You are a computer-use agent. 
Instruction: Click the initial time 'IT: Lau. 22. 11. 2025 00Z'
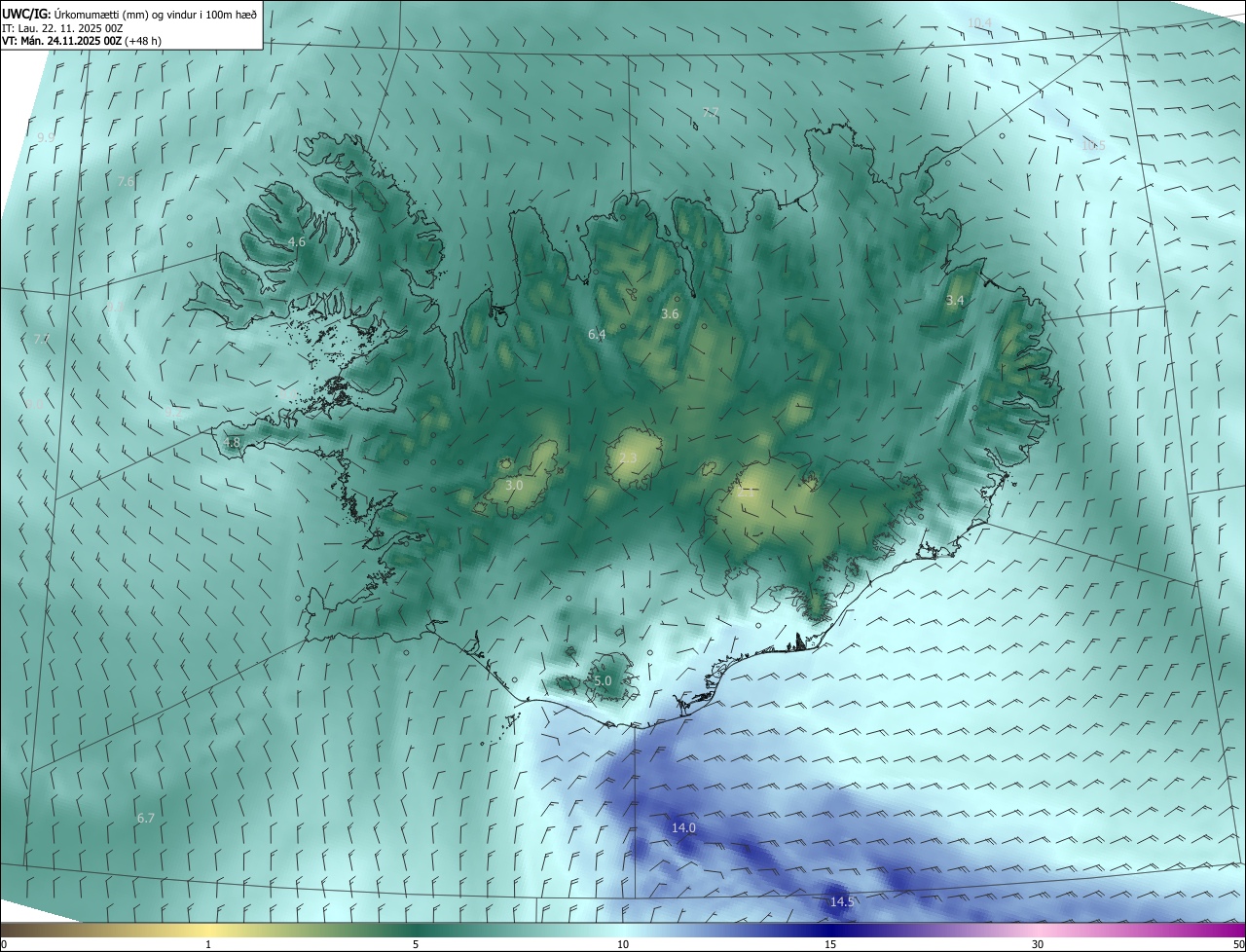pos(62,28)
